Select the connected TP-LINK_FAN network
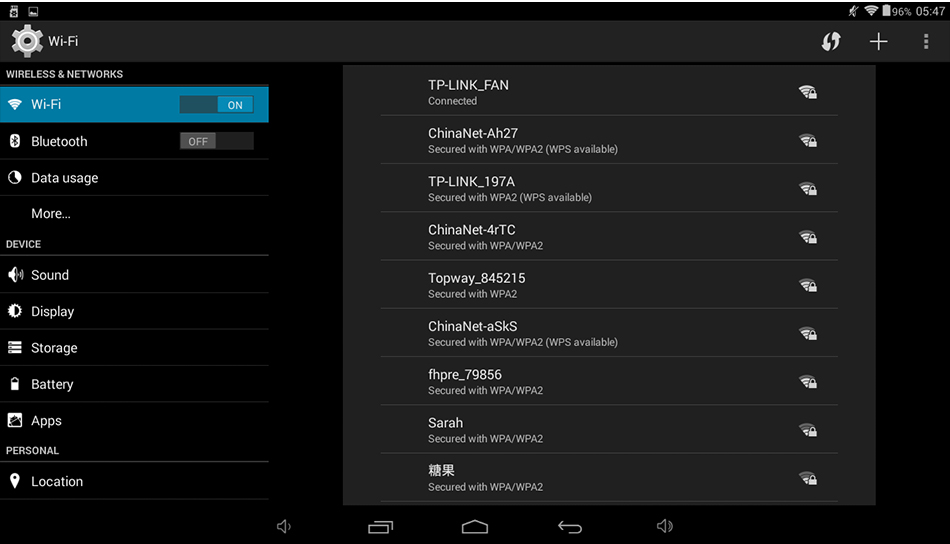Viewport: 950px width, 544px height. click(x=608, y=92)
